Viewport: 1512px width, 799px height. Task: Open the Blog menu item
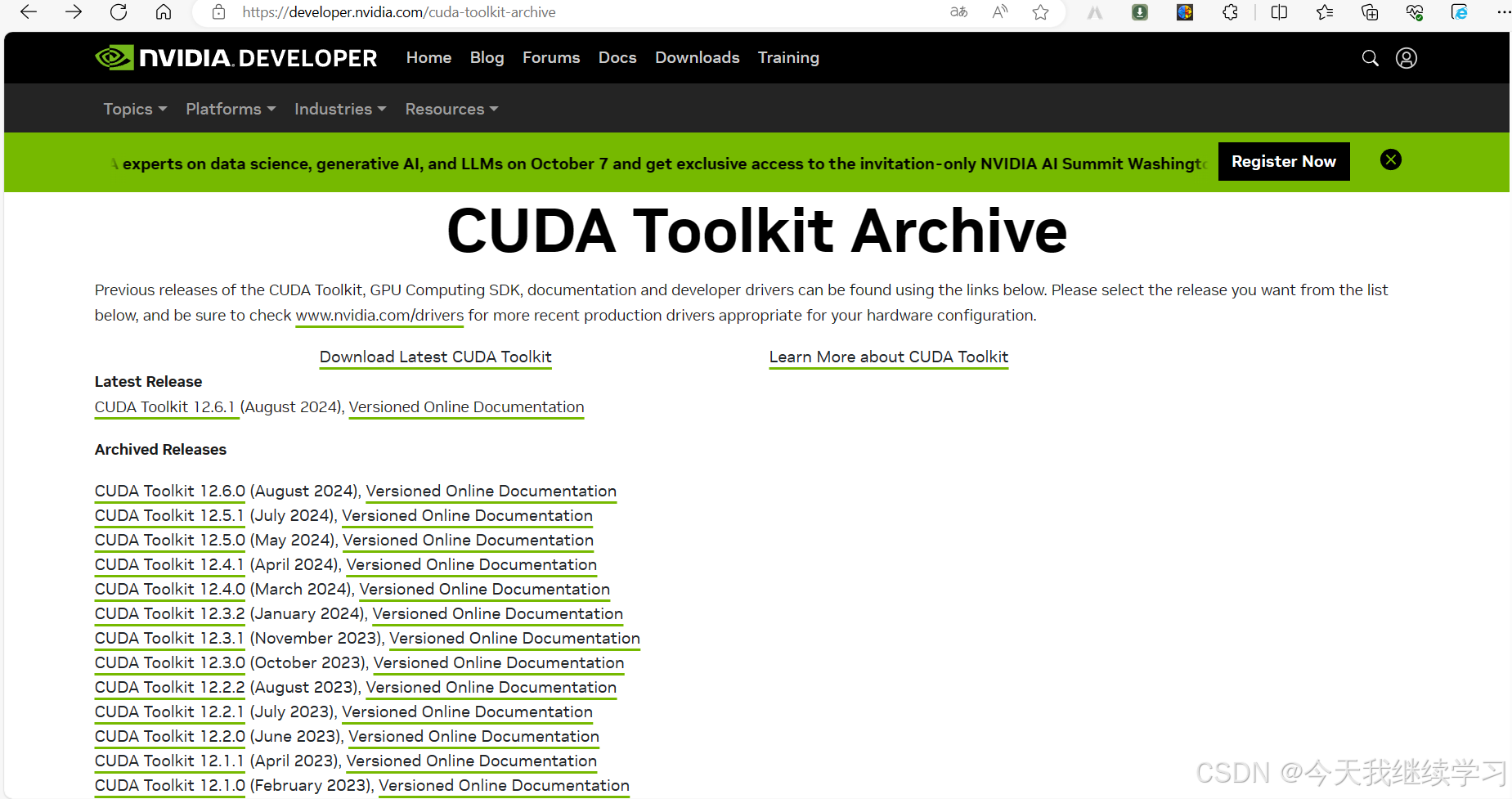[487, 58]
